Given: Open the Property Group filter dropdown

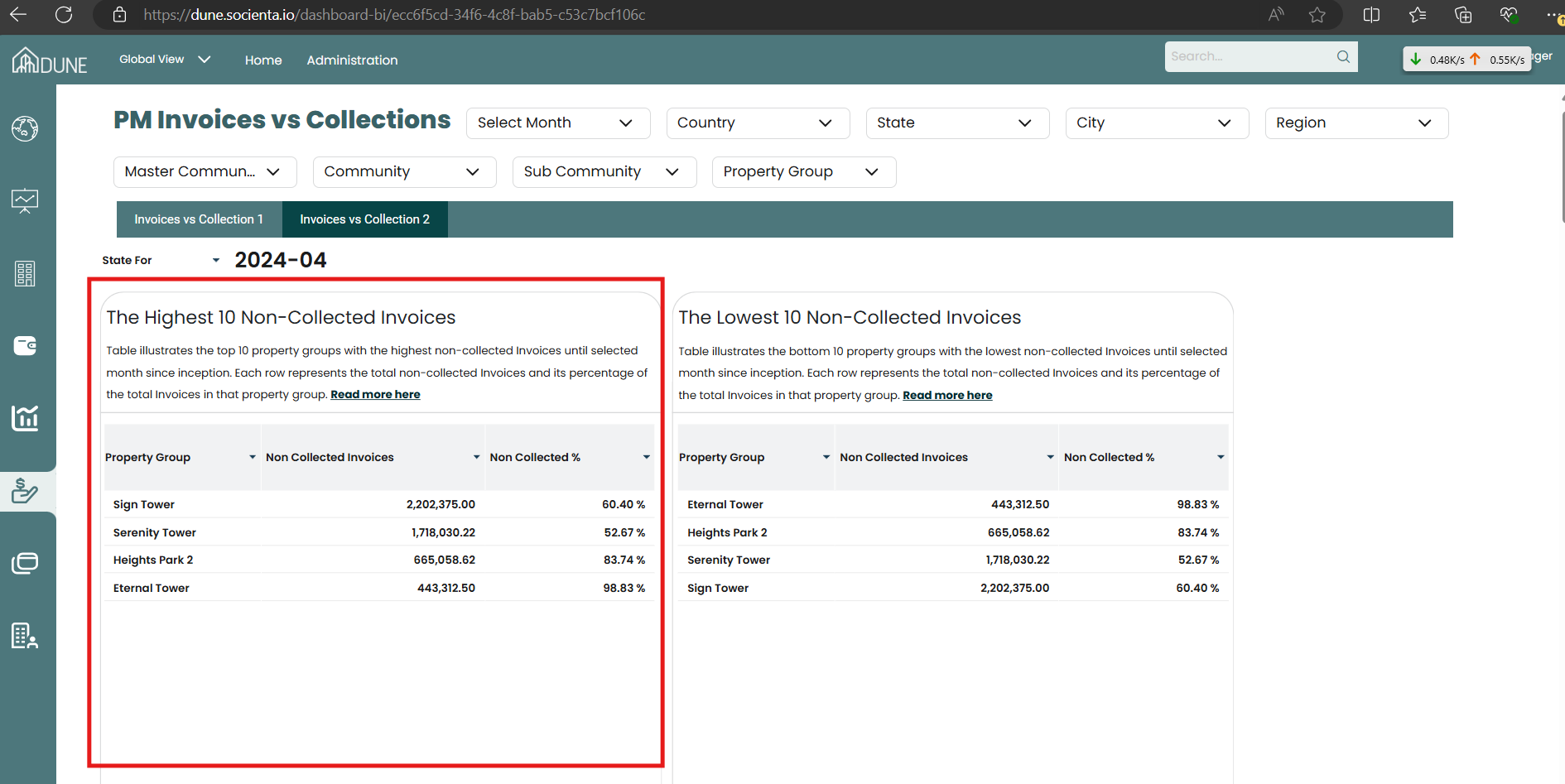Looking at the screenshot, I should pos(803,171).
